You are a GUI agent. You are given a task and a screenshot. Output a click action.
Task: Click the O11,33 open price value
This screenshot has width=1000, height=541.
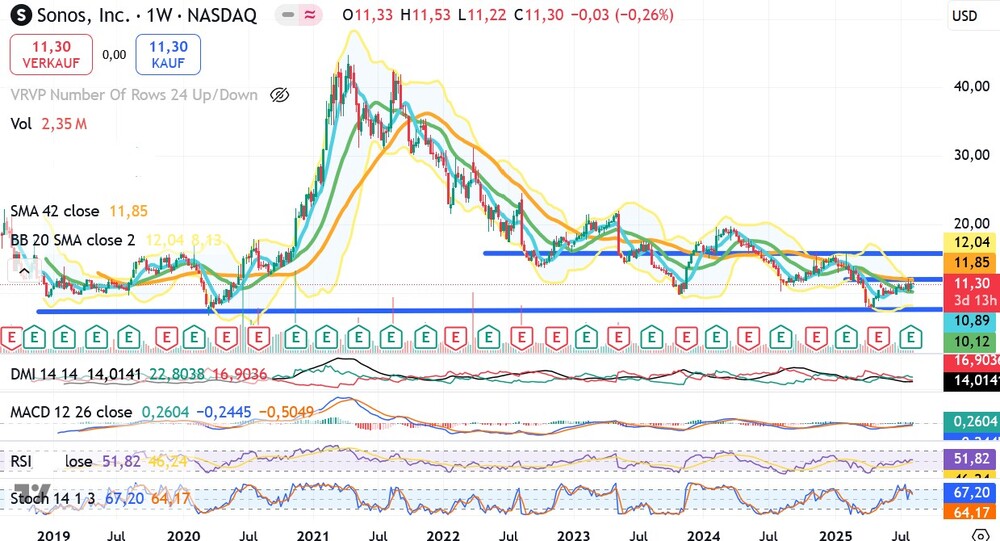click(x=367, y=15)
